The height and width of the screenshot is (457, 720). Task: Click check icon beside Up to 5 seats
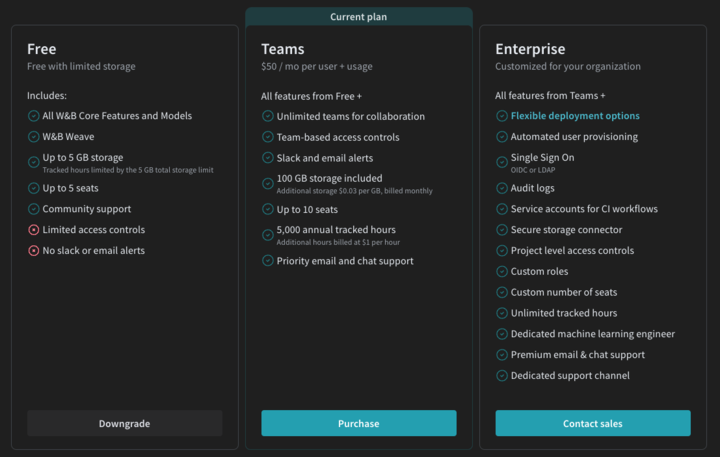[34, 188]
